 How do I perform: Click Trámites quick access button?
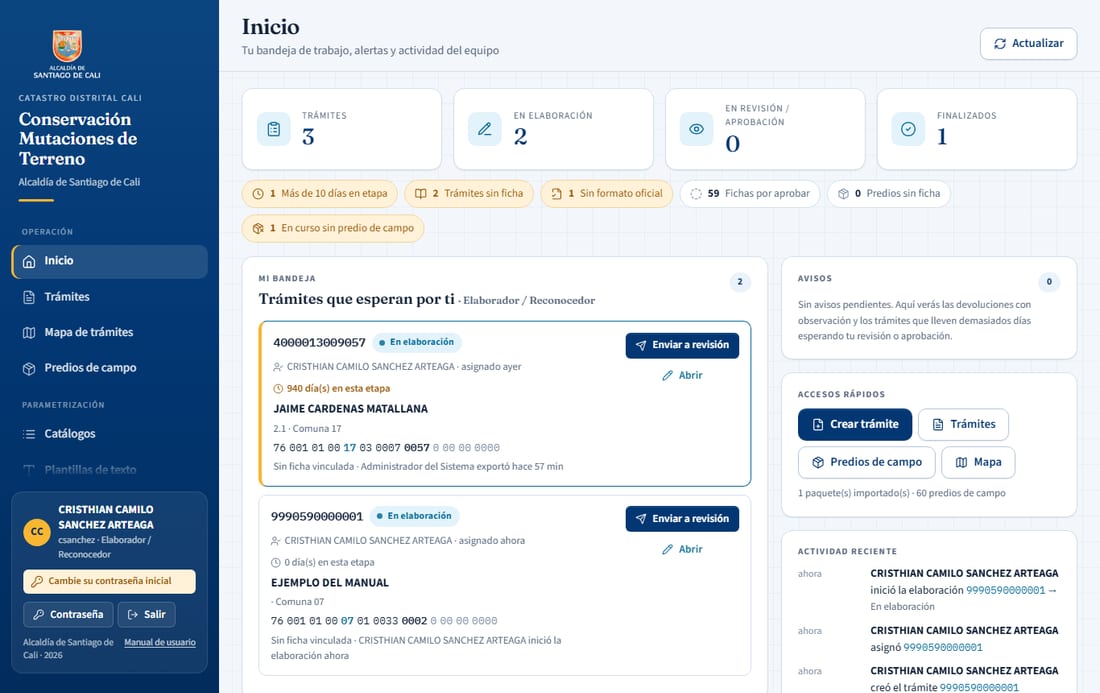[963, 424]
